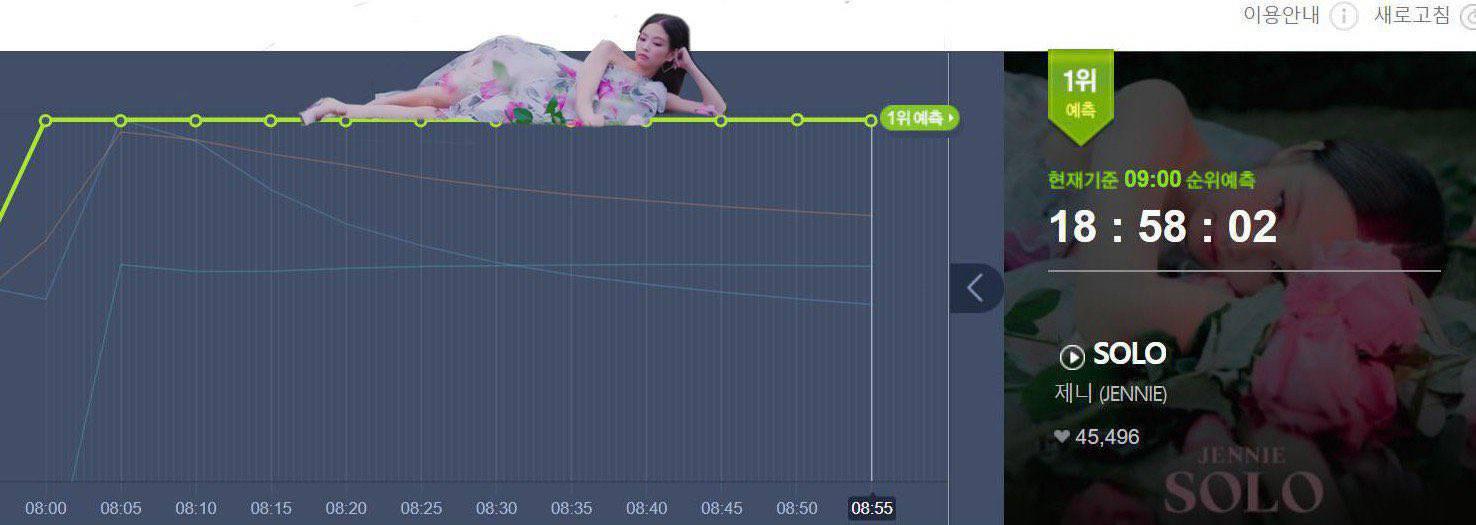The image size is (1476, 525).
Task: Click the 이용안내 info icon
Action: coord(1345,16)
